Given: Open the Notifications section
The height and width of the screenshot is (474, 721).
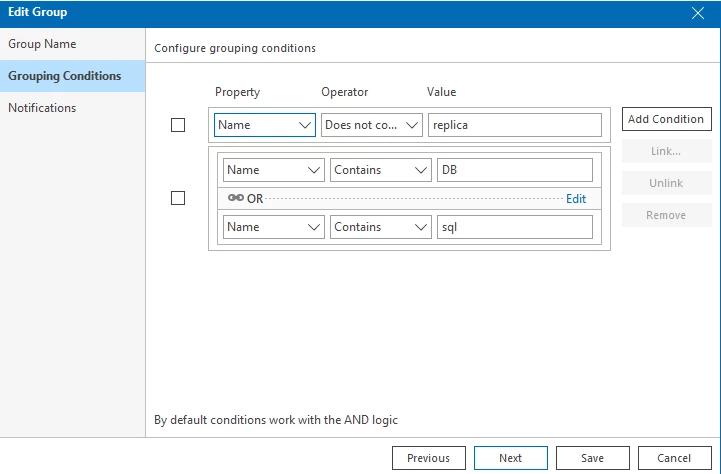Looking at the screenshot, I should coord(42,108).
